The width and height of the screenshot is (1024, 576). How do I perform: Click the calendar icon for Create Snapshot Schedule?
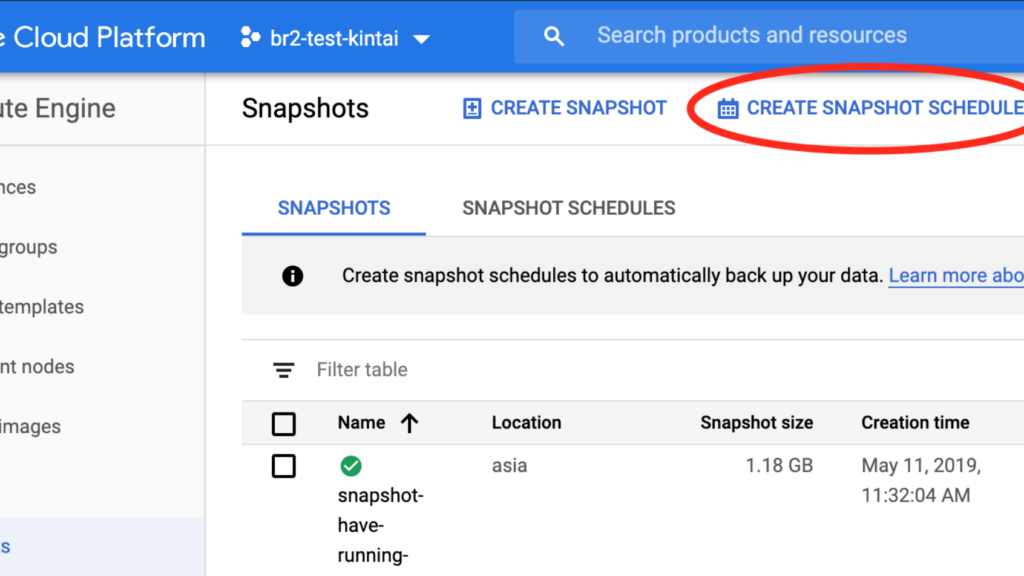728,108
